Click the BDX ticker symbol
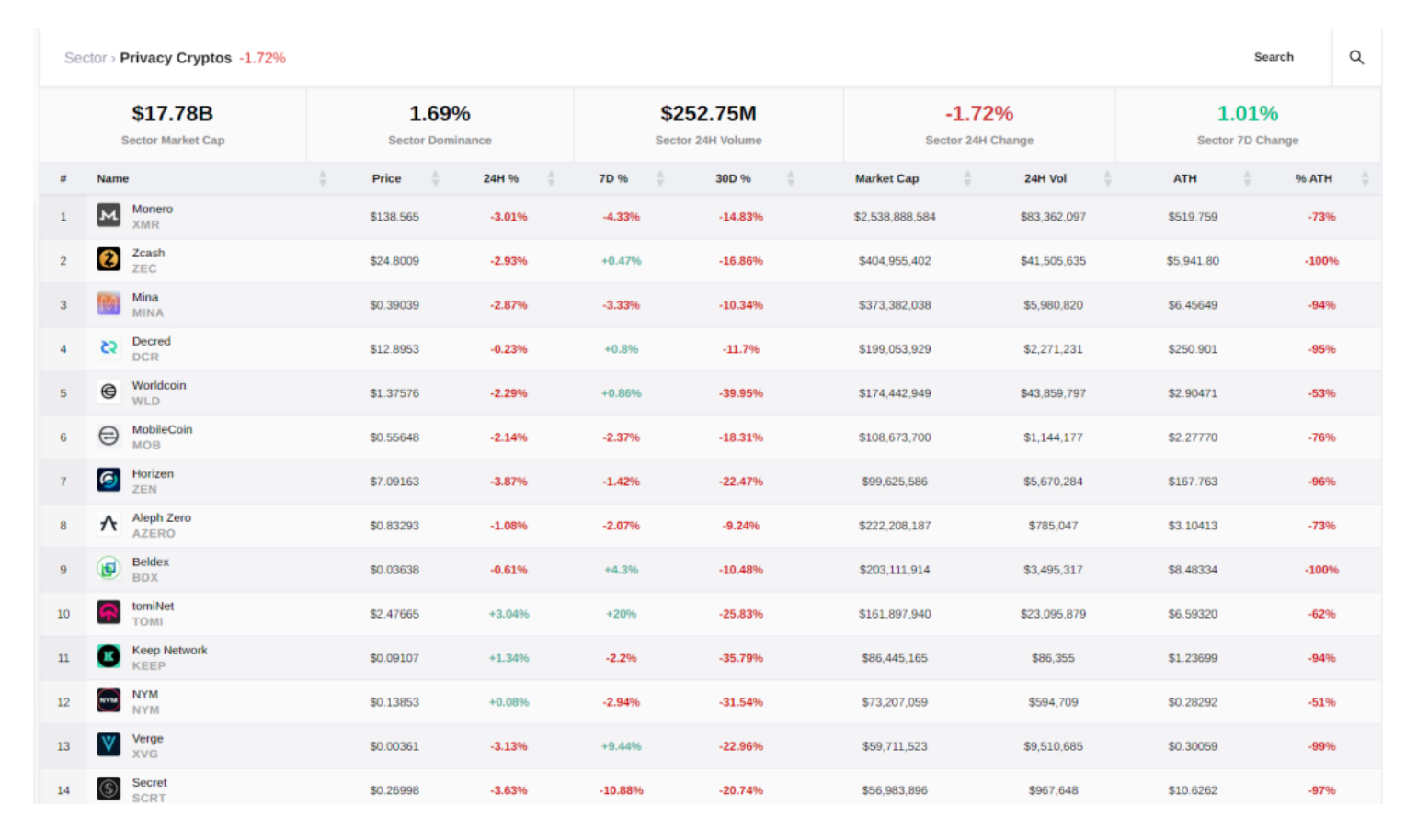The image size is (1405, 840). point(144,578)
